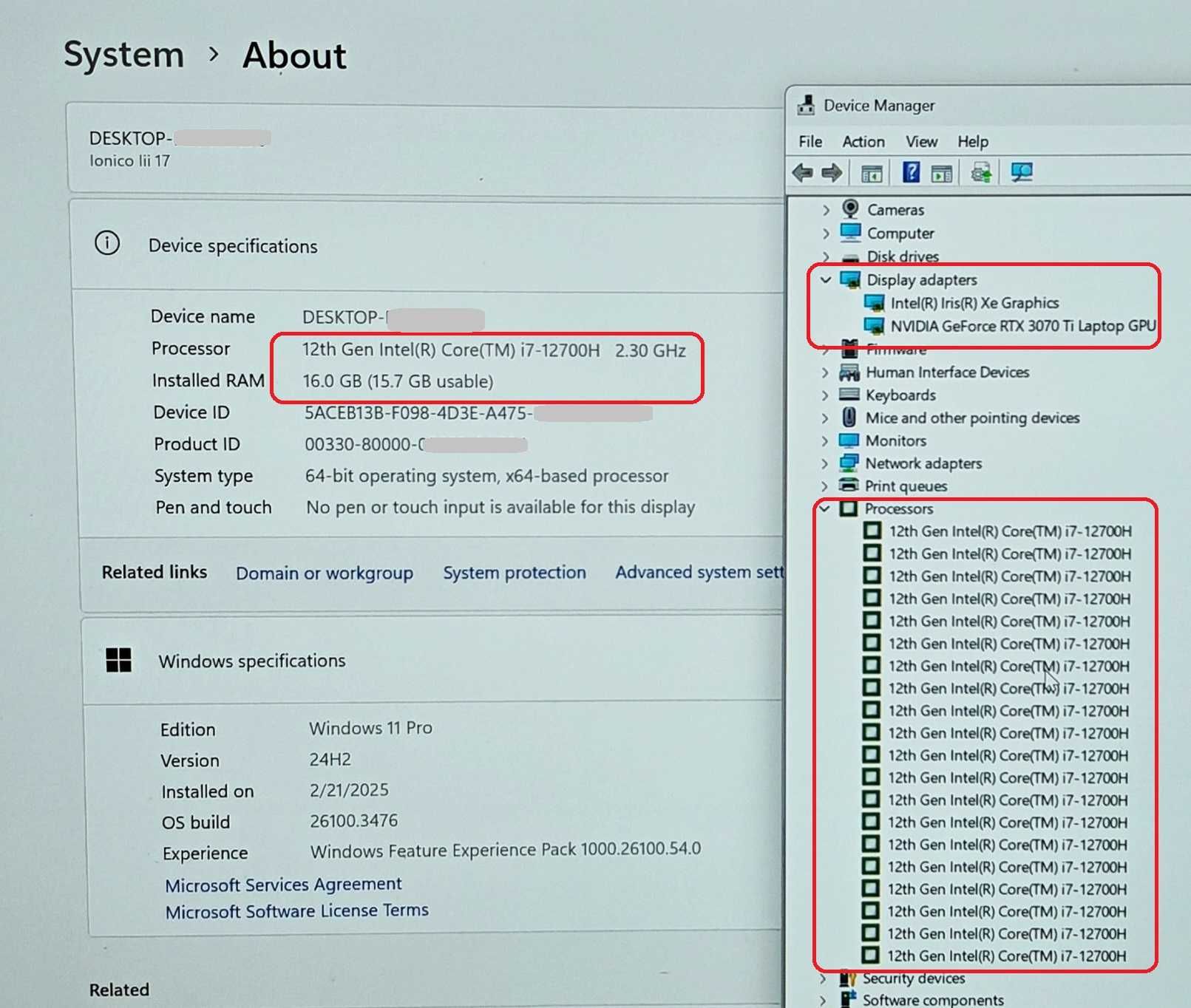
Task: Expand the Keyboards node chevron
Action: pyautogui.click(x=826, y=395)
